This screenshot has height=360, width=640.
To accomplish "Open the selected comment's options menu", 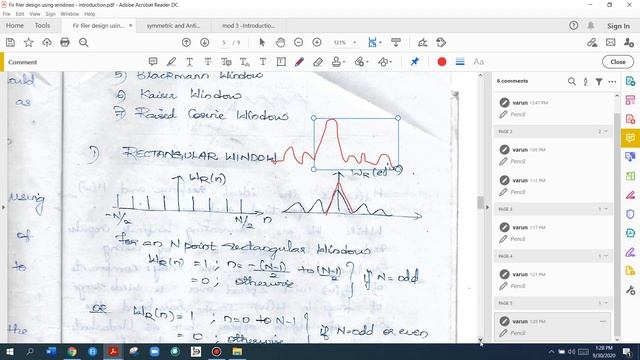I will 603,321.
